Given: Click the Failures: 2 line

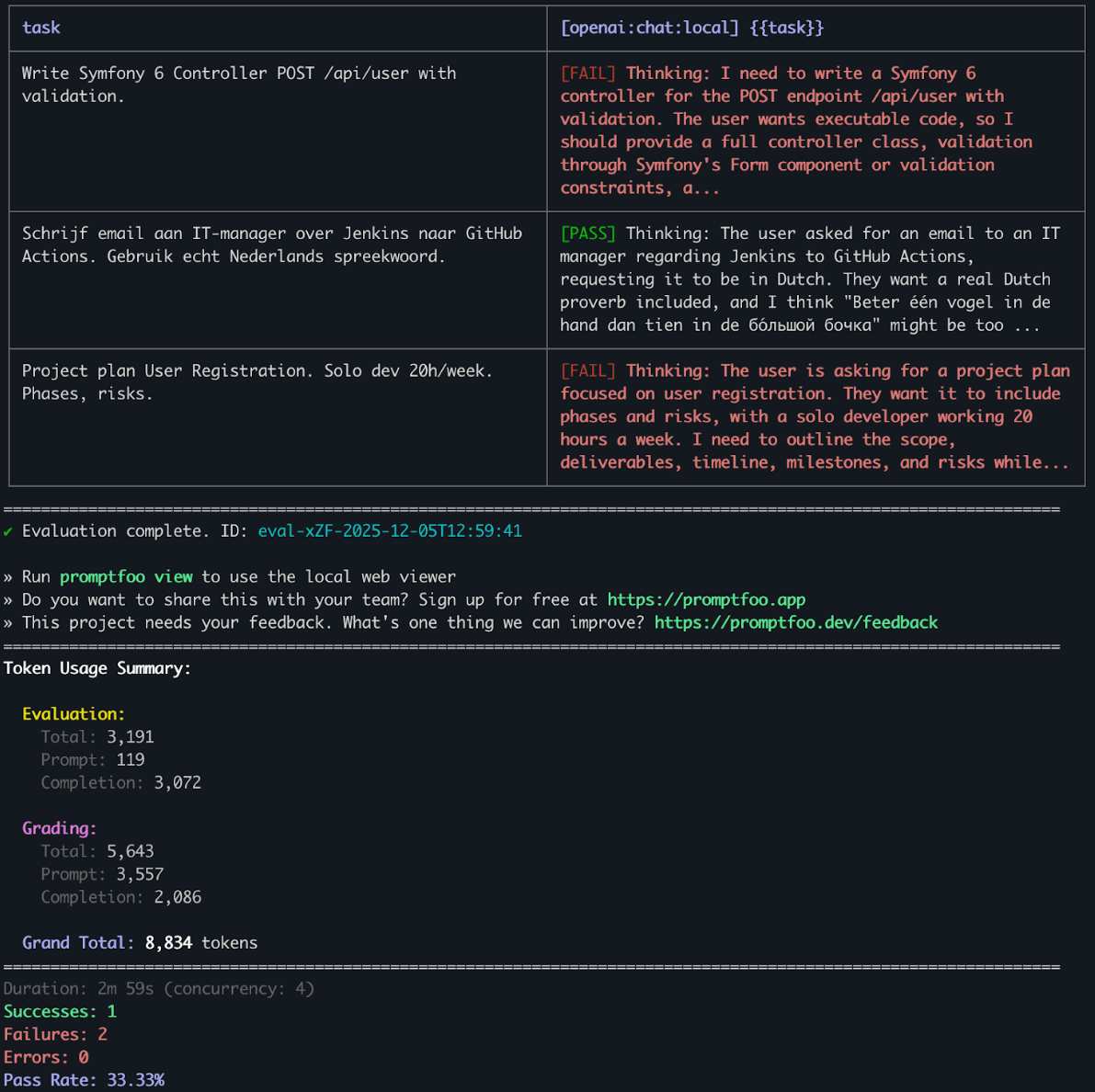Looking at the screenshot, I should tap(55, 1034).
